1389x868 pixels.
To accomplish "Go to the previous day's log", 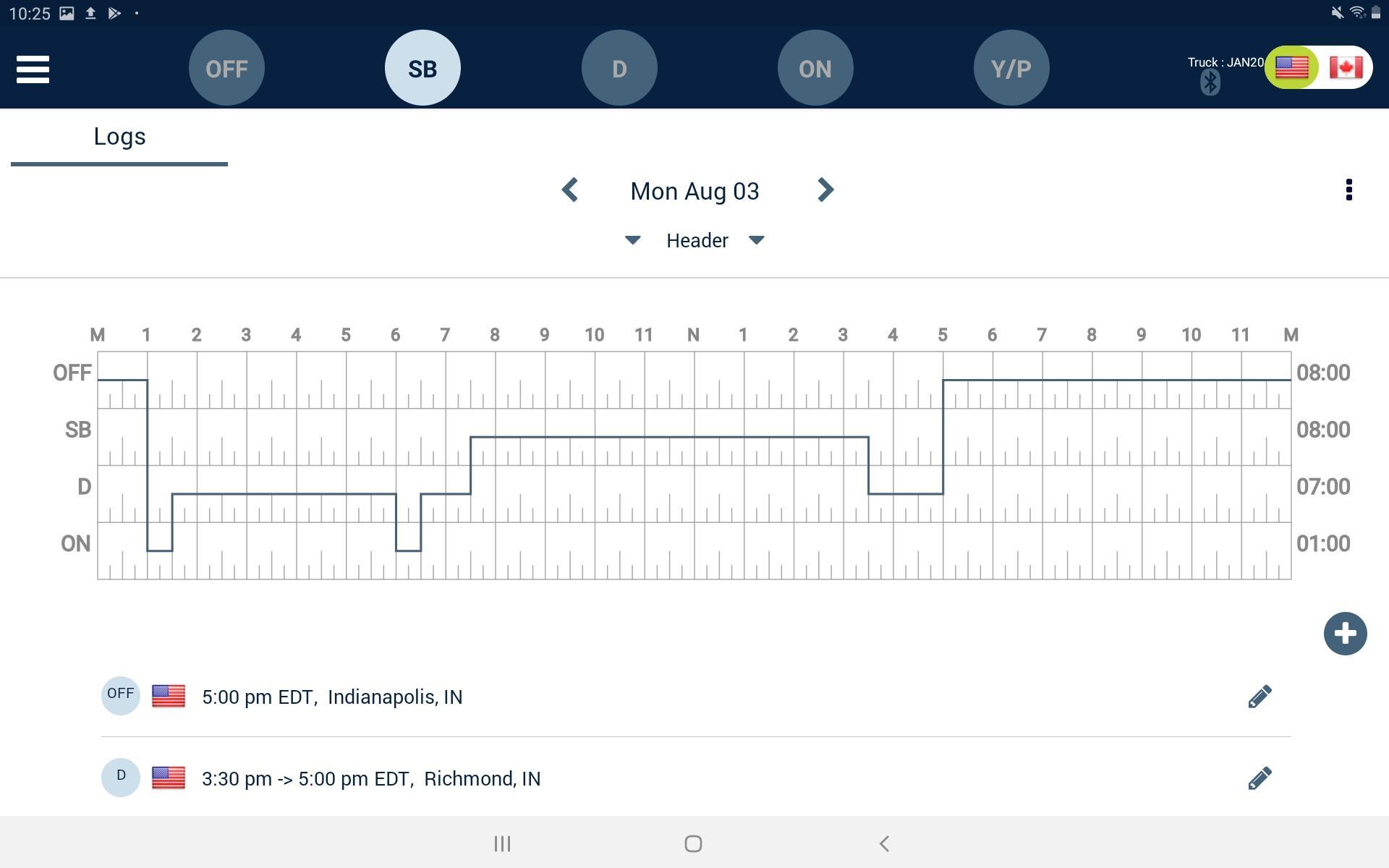I will point(570,190).
